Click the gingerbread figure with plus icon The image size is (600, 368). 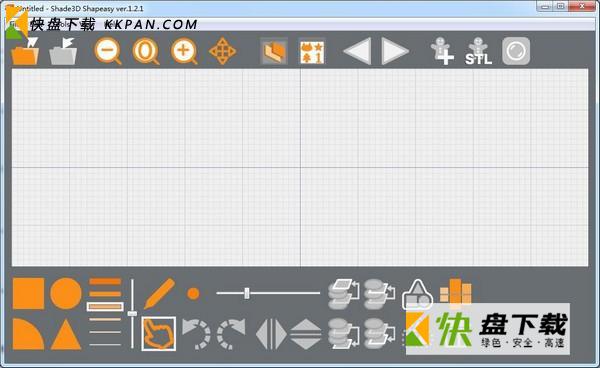(x=442, y=51)
